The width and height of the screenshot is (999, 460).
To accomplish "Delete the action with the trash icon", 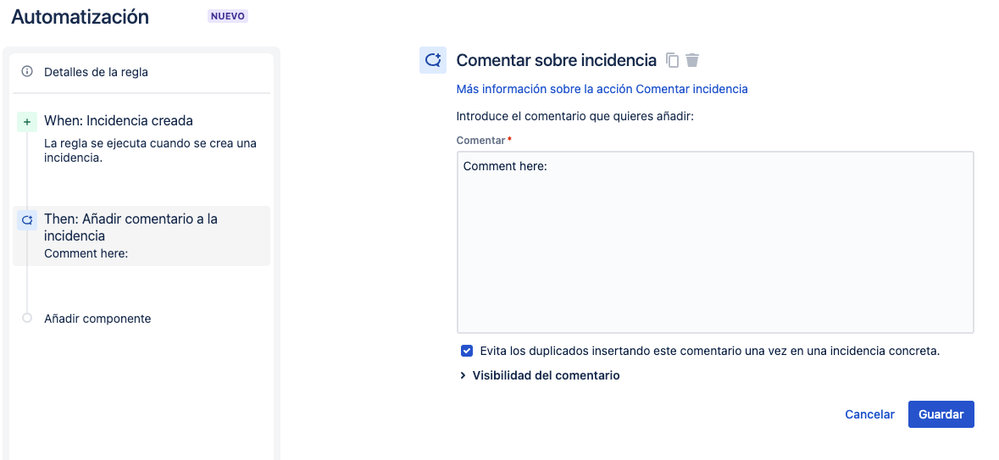I will click(x=693, y=61).
